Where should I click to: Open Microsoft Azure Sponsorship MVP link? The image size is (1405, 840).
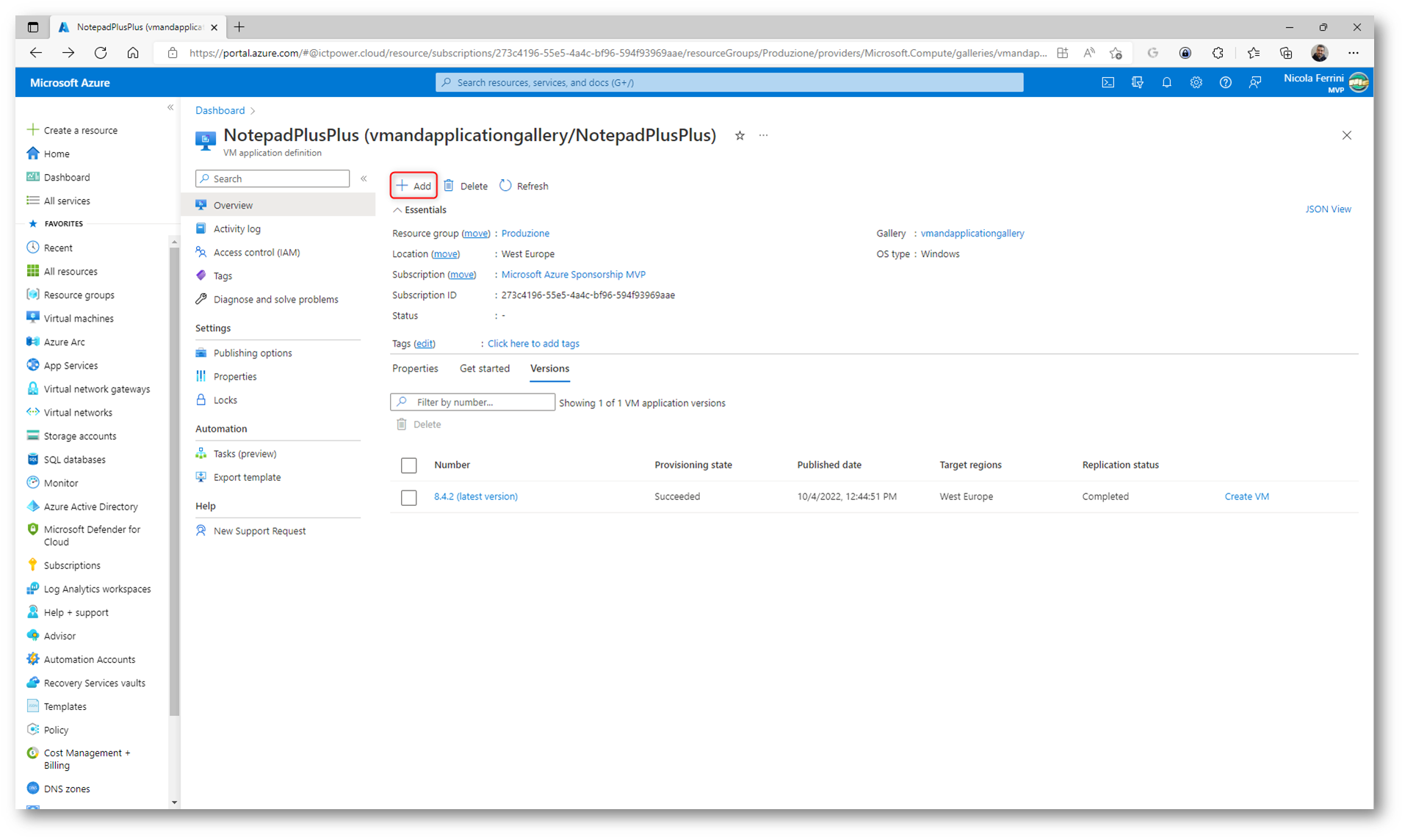click(x=573, y=275)
